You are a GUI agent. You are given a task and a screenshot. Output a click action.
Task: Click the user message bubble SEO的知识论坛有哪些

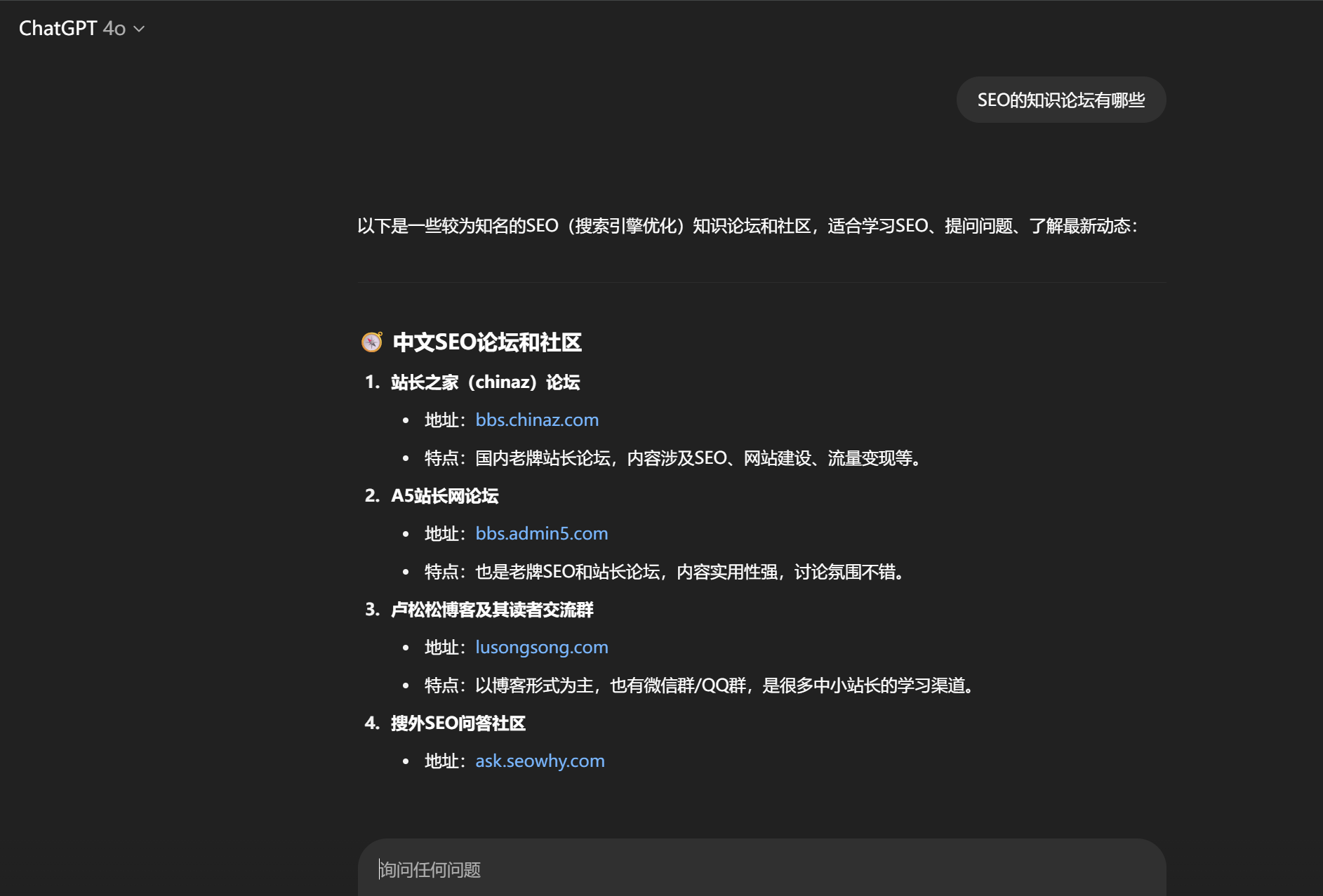click(x=1061, y=100)
